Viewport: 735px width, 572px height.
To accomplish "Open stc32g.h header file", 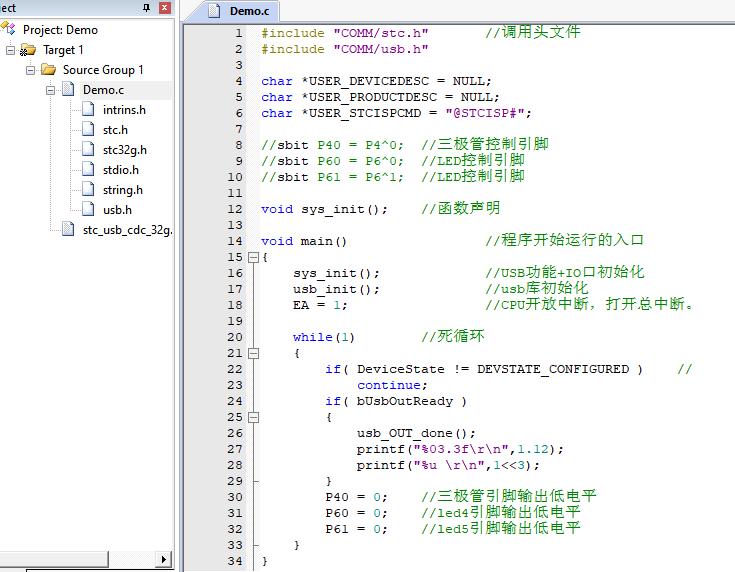I will (x=125, y=150).
